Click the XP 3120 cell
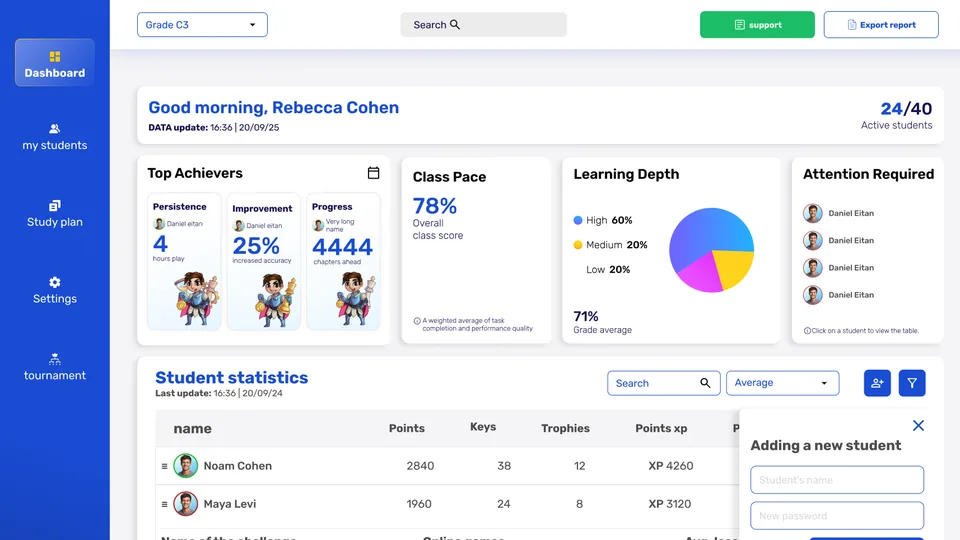This screenshot has height=540, width=960. (669, 504)
